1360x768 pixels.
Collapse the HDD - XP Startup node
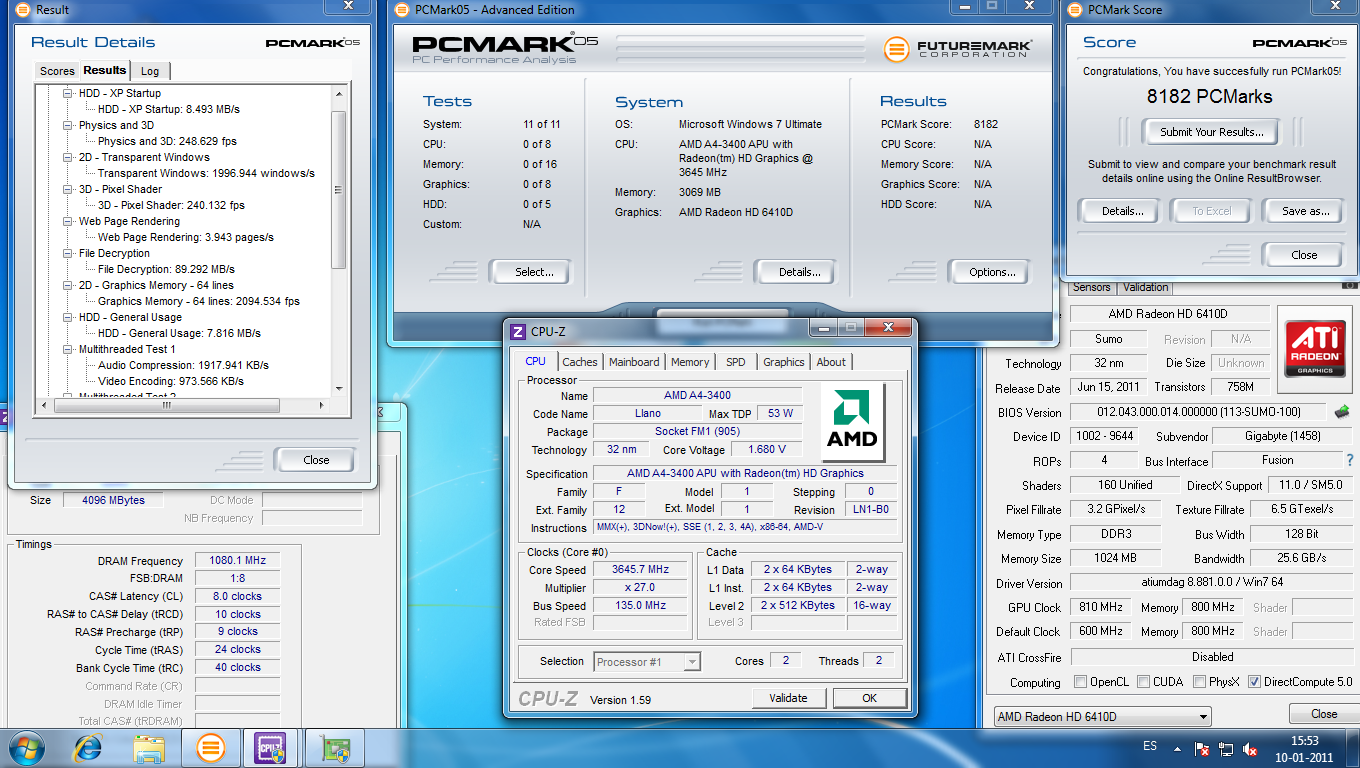point(68,93)
